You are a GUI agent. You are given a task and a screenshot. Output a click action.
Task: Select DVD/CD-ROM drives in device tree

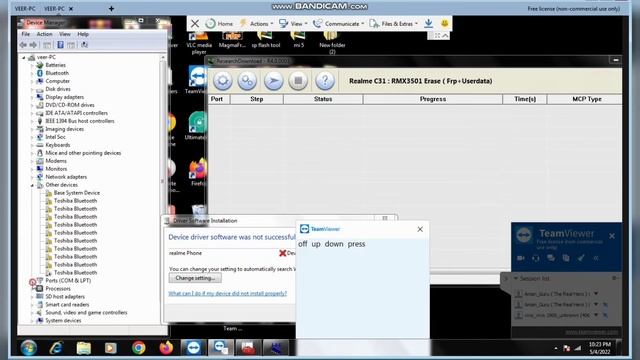(70, 105)
